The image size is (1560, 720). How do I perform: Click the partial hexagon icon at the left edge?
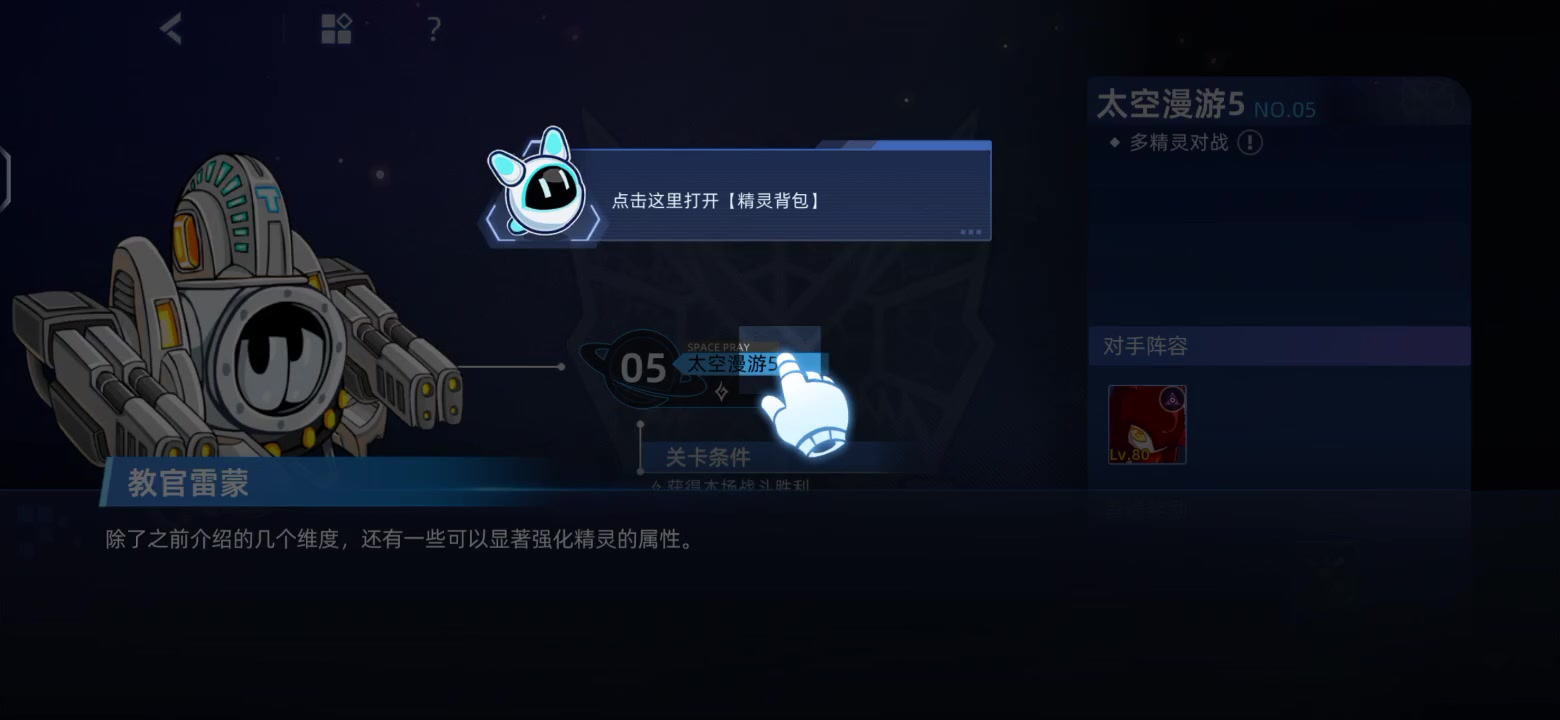(x=4, y=180)
